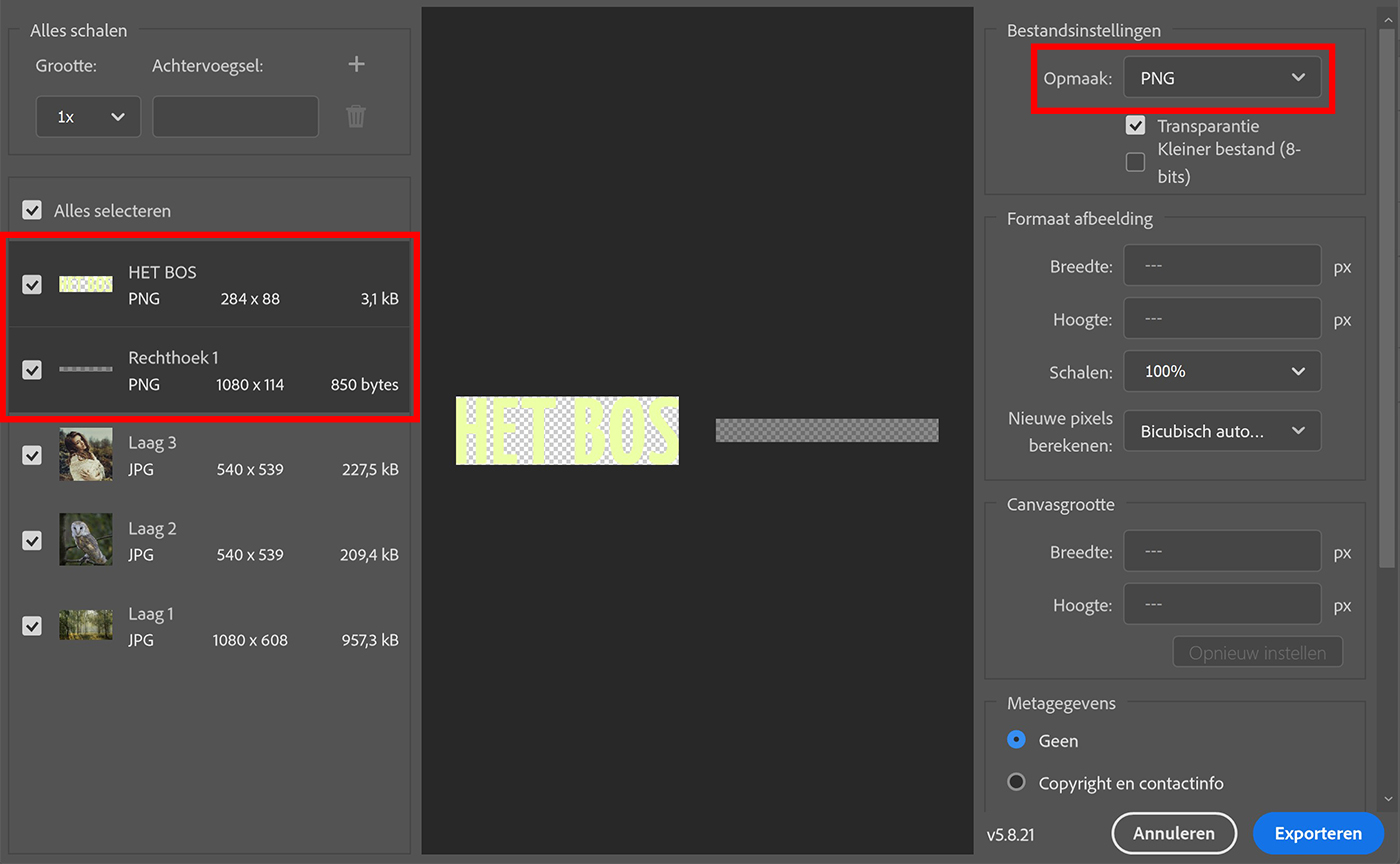Viewport: 1400px width, 864px height.
Task: Click the Exporteren button
Action: (x=1318, y=833)
